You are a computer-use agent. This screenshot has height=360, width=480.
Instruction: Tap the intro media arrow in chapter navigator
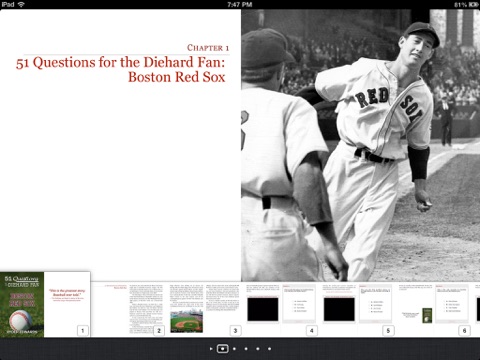click(211, 349)
